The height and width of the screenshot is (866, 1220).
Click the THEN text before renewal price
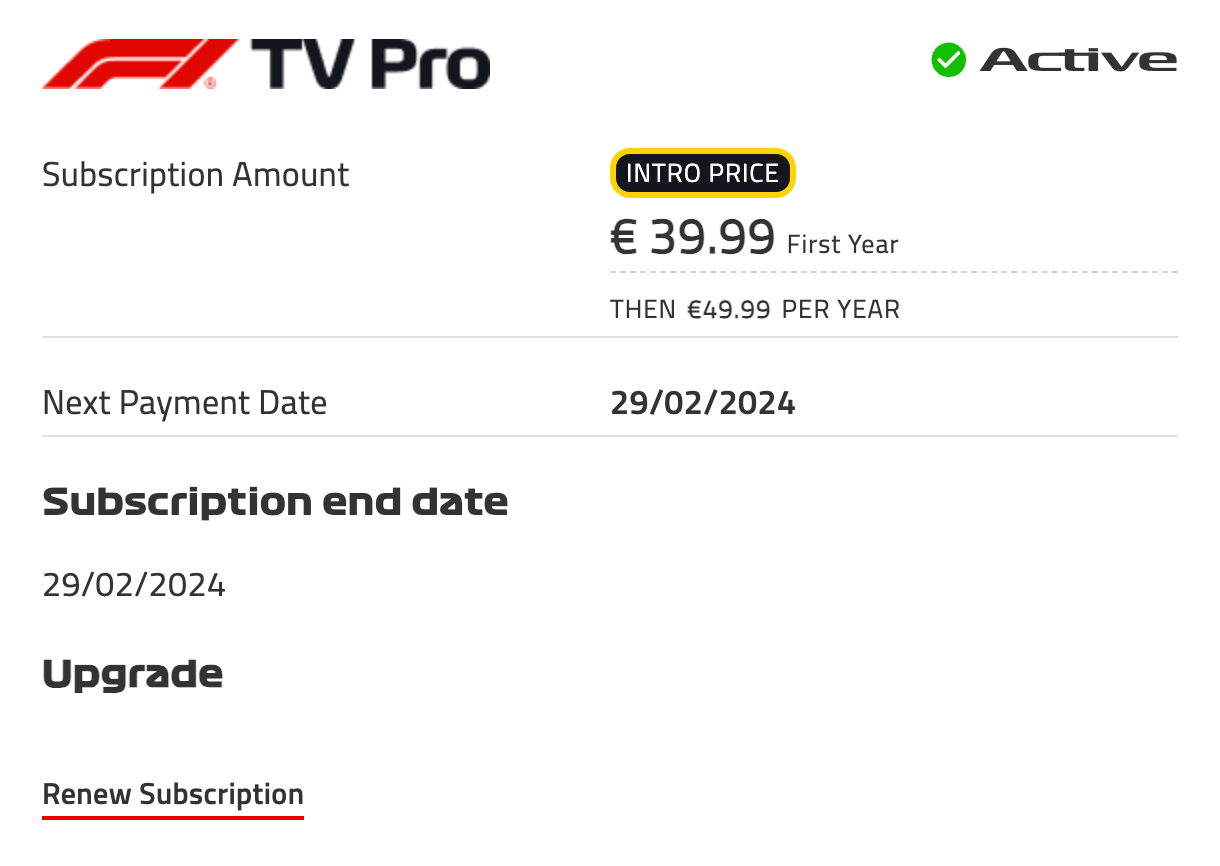click(643, 309)
